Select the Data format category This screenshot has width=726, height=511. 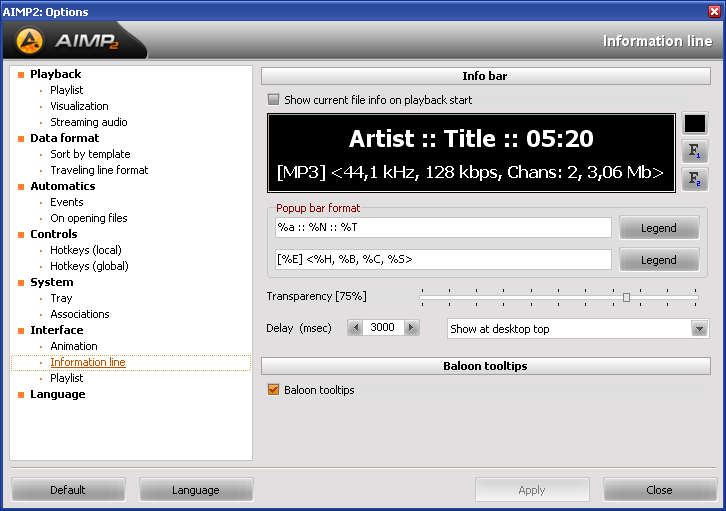coord(64,138)
